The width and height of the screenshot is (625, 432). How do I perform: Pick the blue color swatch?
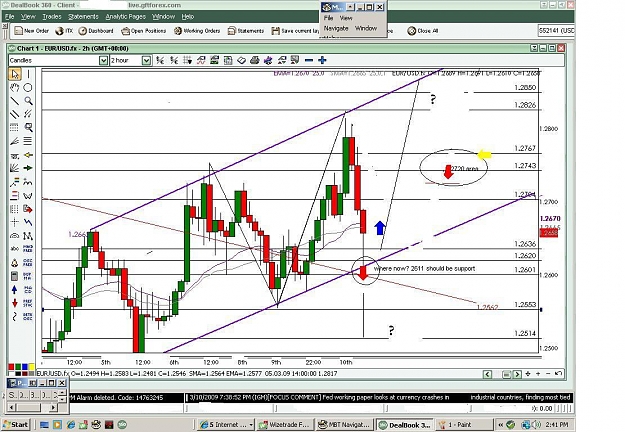[x=25, y=367]
